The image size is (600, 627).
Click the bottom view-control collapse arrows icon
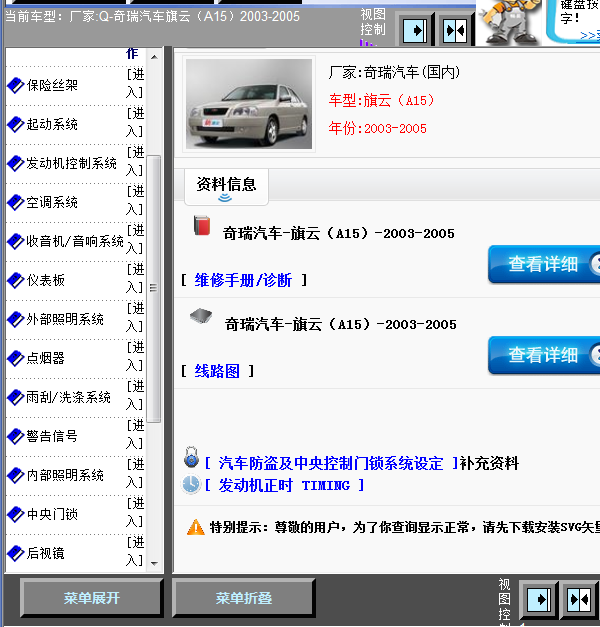[x=579, y=599]
